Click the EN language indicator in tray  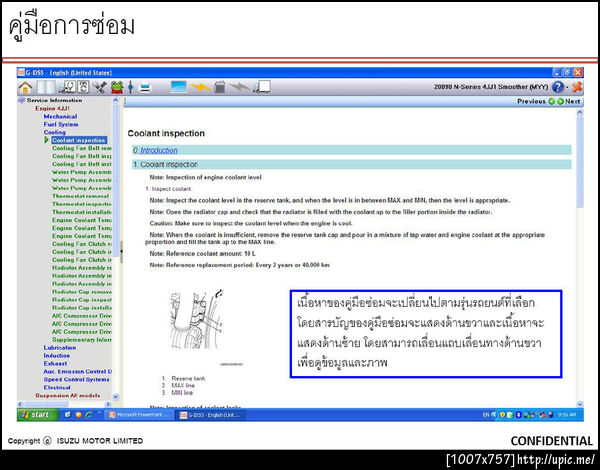pos(486,415)
